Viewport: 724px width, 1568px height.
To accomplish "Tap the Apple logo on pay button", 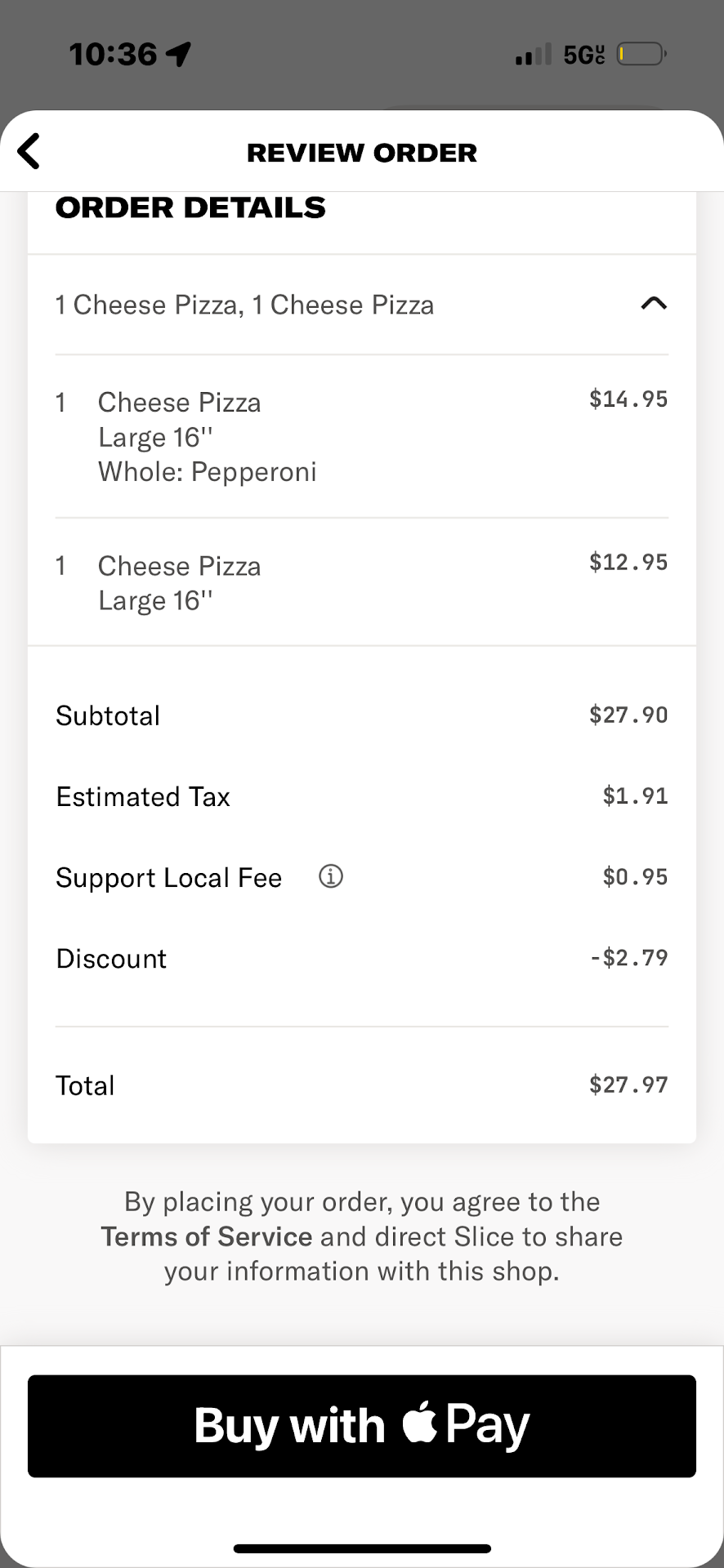I will click(x=420, y=1423).
